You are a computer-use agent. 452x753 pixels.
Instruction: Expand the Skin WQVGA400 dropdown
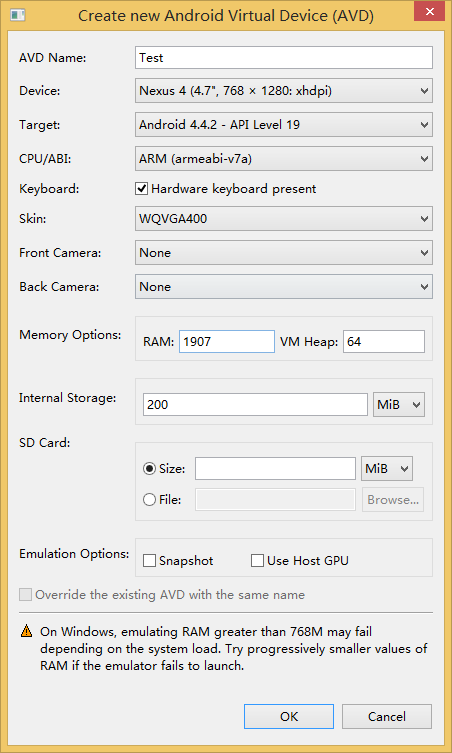pos(284,219)
